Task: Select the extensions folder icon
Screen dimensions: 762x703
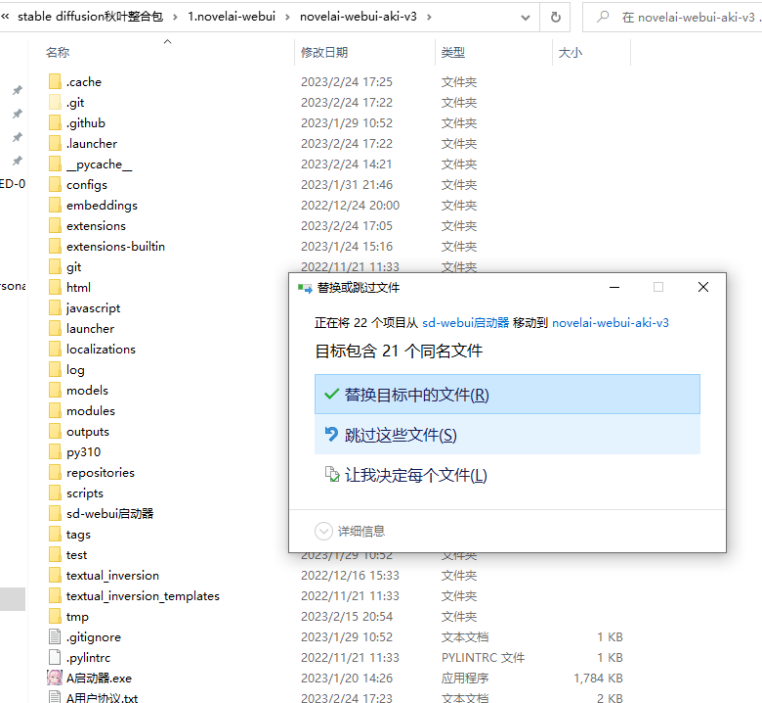Action: point(55,225)
